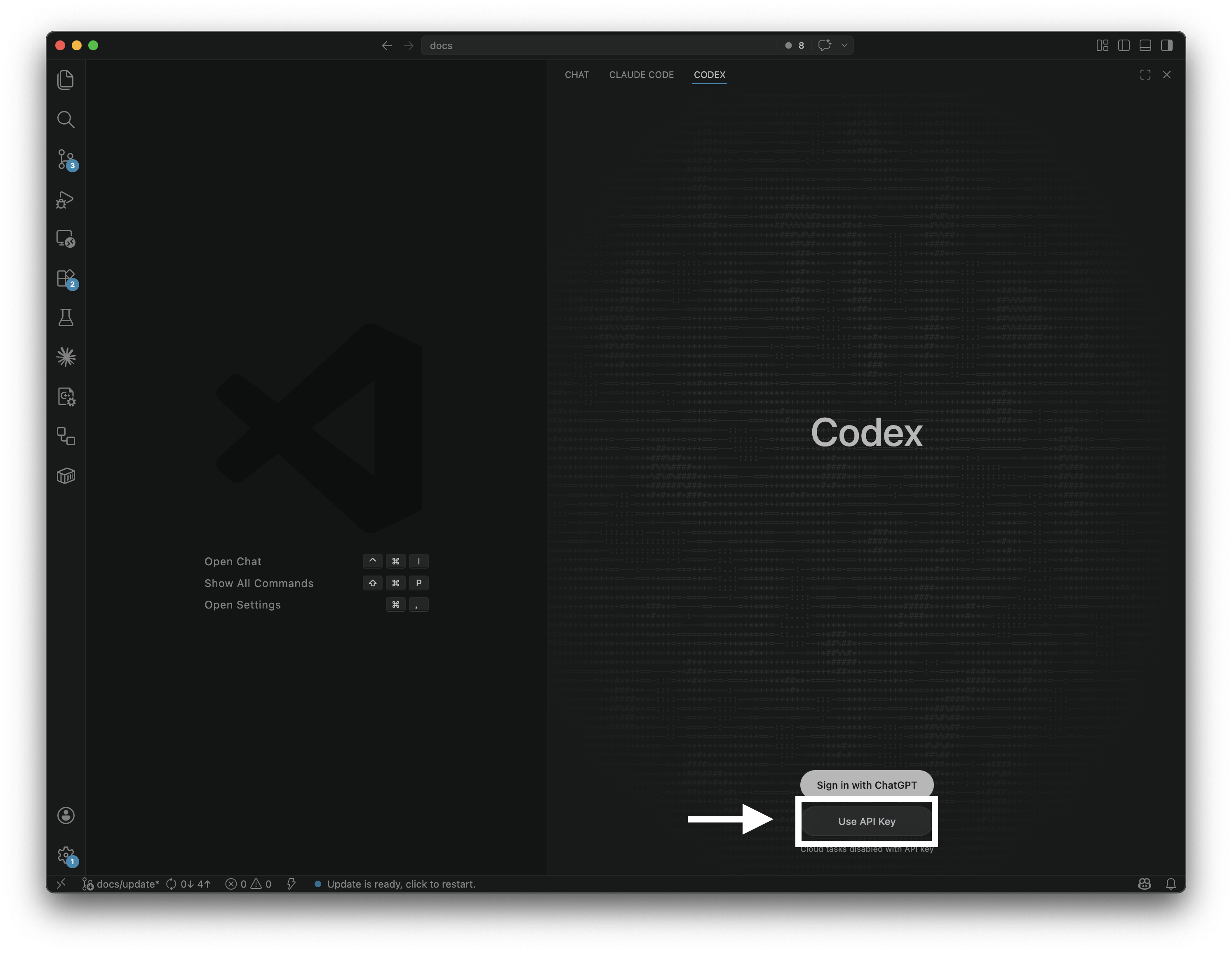The height and width of the screenshot is (954, 1232).
Task: Maximize the Codex panel
Action: pyautogui.click(x=1145, y=75)
